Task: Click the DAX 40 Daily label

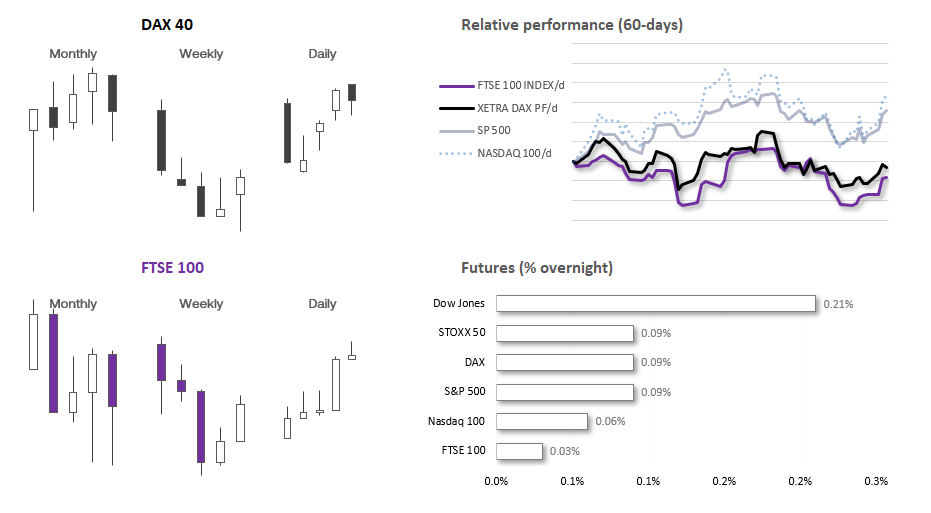Action: 322,54
